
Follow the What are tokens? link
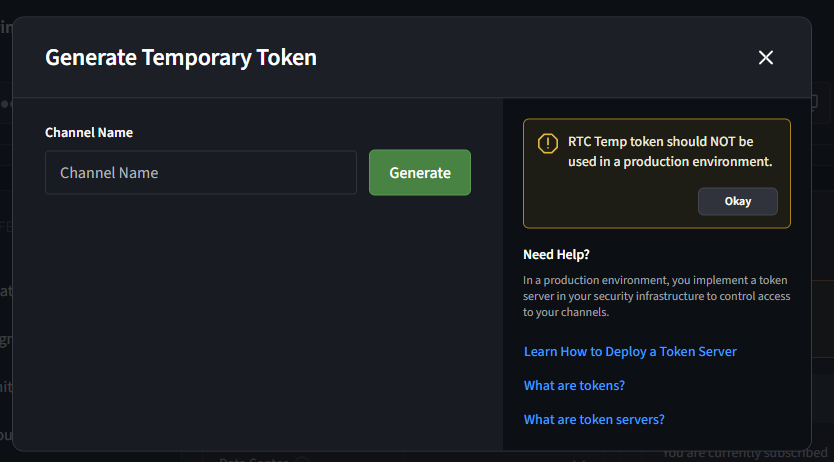574,386
